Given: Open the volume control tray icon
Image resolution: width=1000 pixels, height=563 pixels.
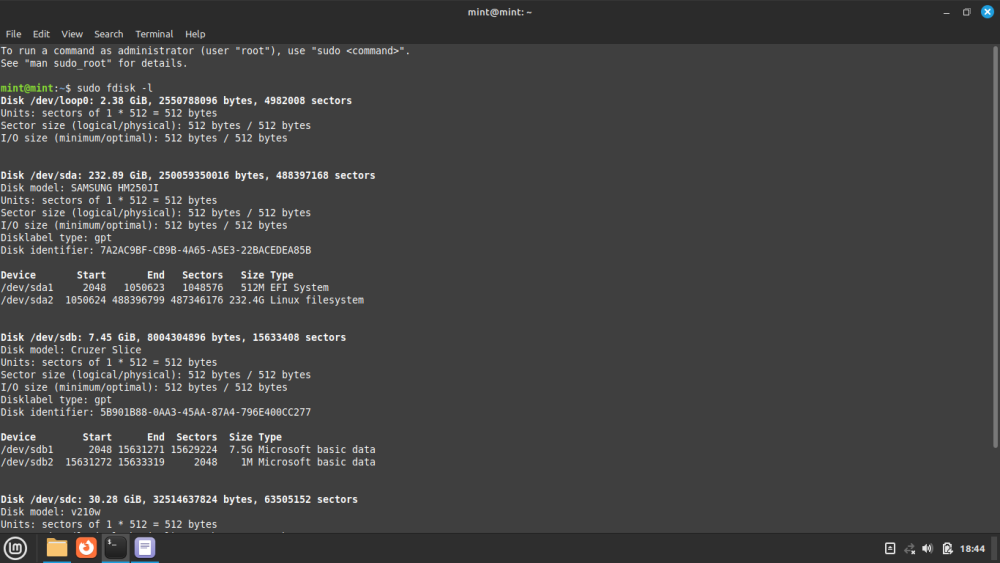Looking at the screenshot, I should point(928,548).
